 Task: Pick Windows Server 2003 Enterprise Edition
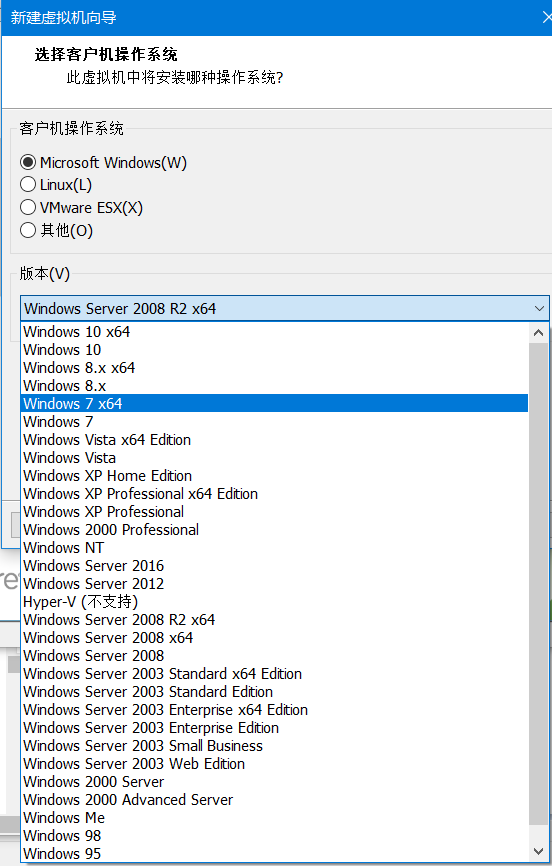click(275, 727)
